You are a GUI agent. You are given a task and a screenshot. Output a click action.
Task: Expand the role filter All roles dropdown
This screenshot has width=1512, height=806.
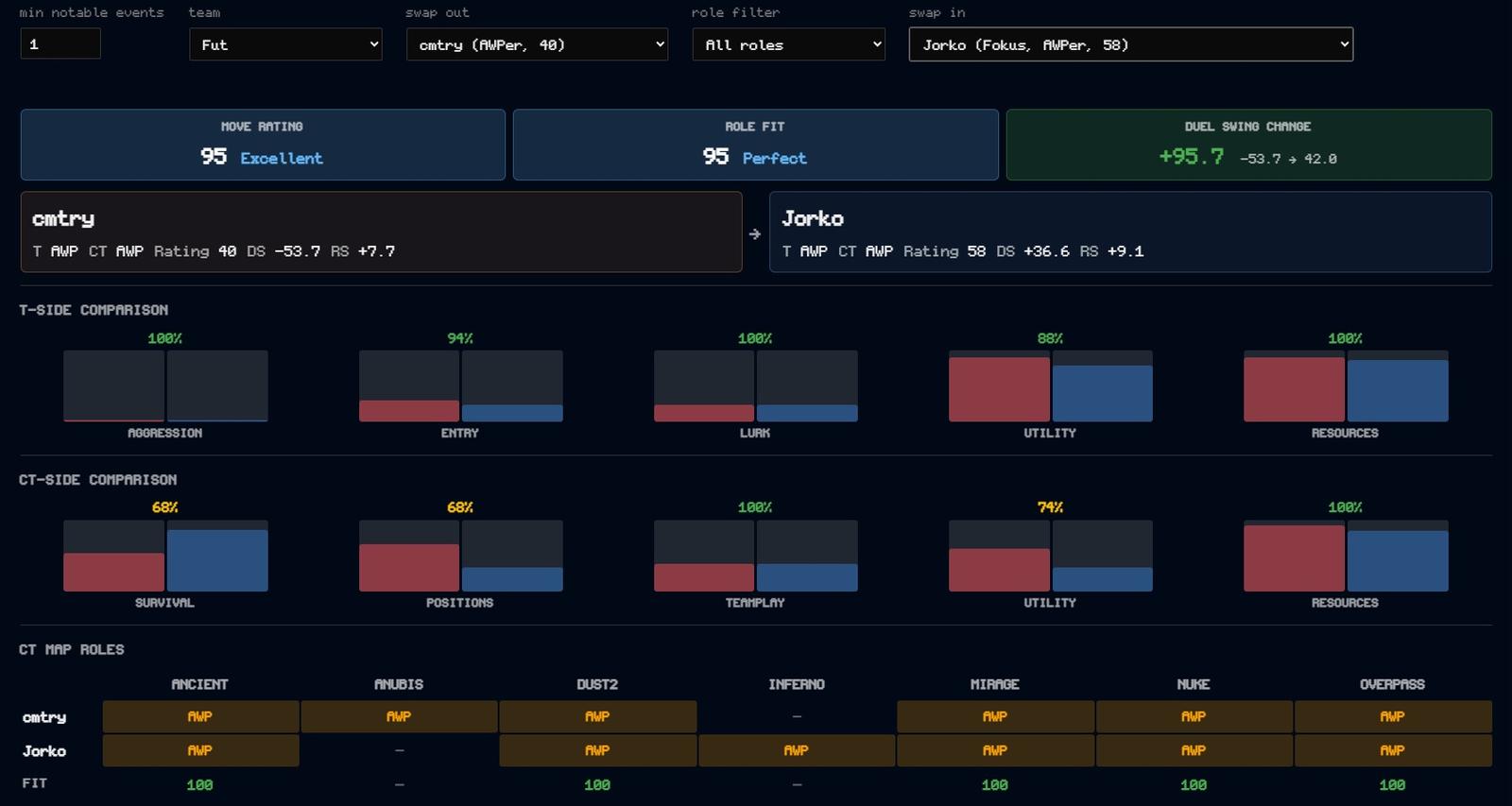point(788,44)
